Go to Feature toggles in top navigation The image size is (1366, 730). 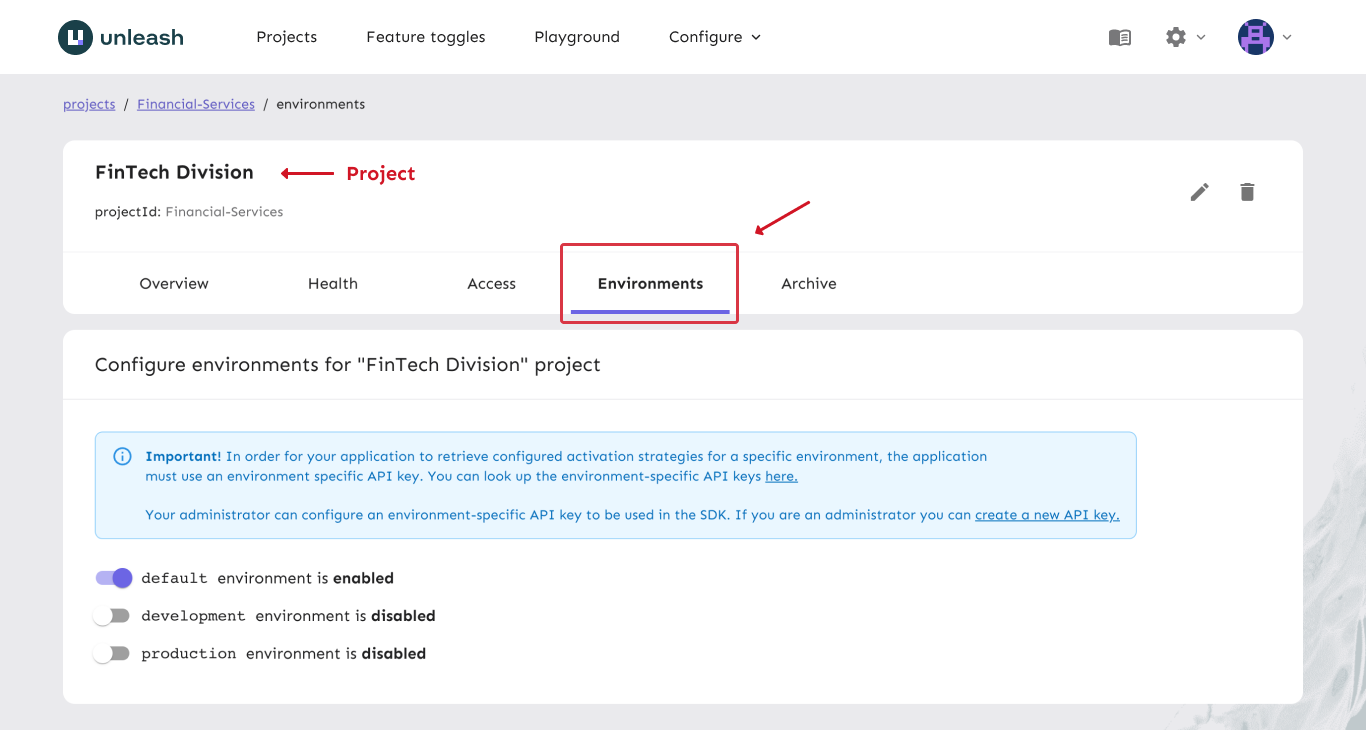pos(425,37)
